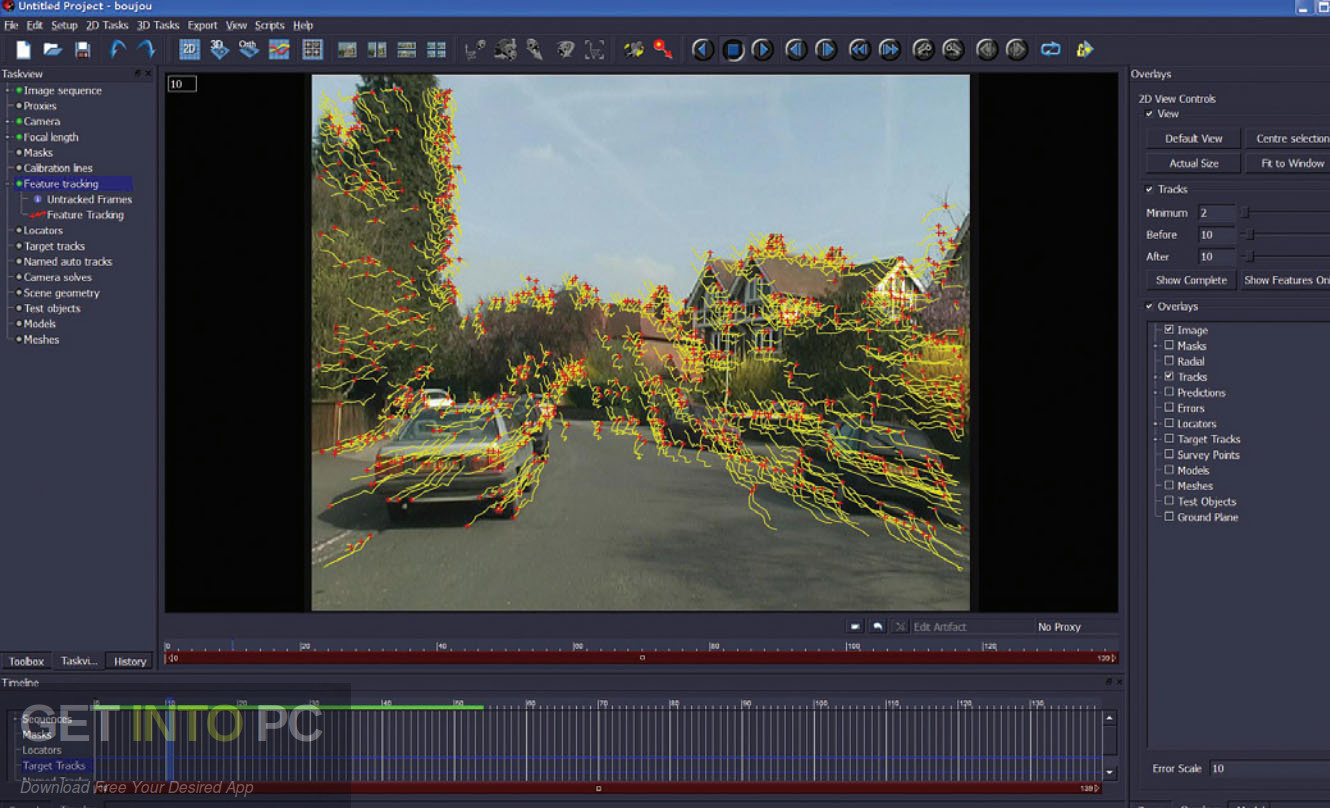The image size is (1330, 808).
Task: Switch to the 3D view toolbar icon
Action: click(220, 49)
